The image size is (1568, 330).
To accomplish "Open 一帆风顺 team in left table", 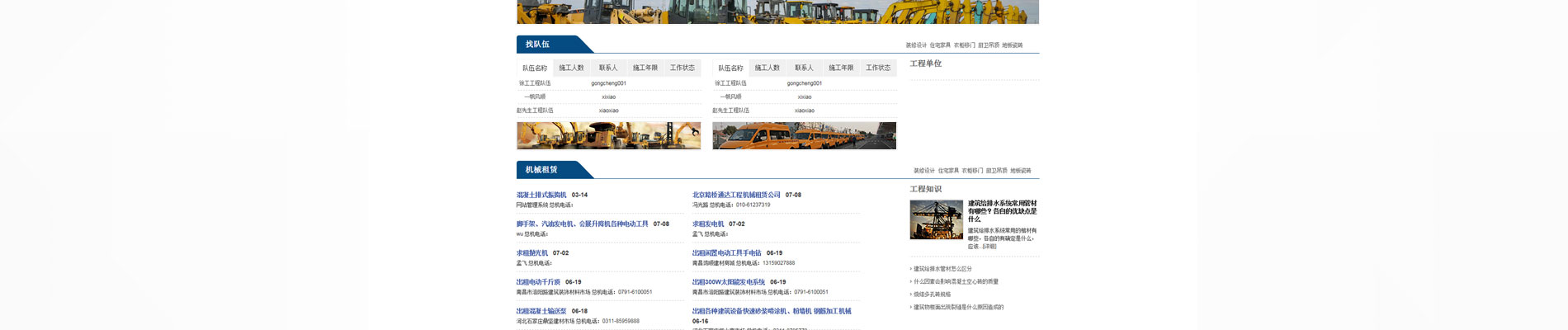I will coord(535,97).
